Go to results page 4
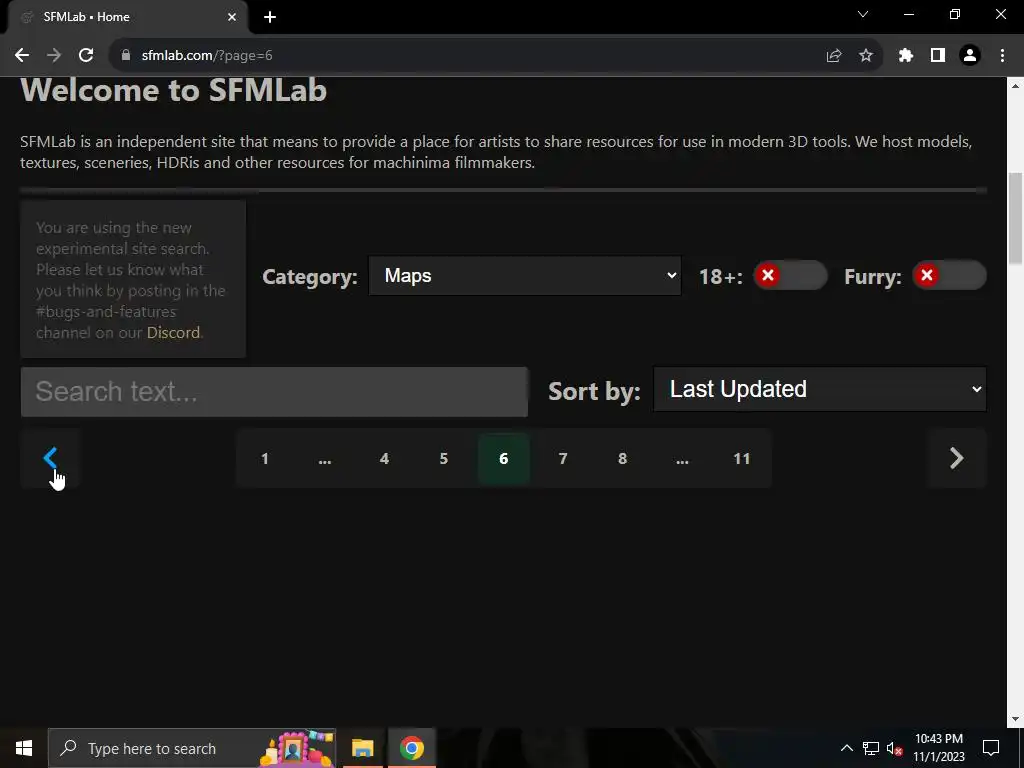1024x768 pixels. [384, 458]
